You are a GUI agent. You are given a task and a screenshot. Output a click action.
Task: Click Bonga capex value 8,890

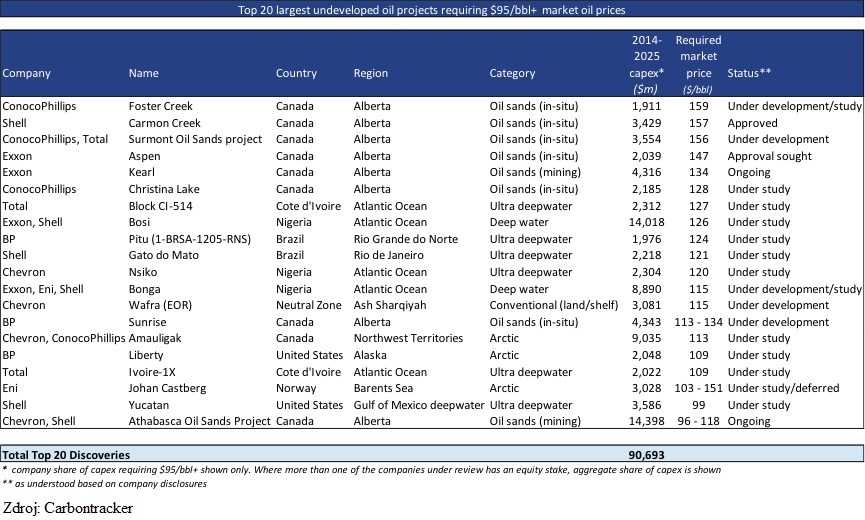[647, 289]
